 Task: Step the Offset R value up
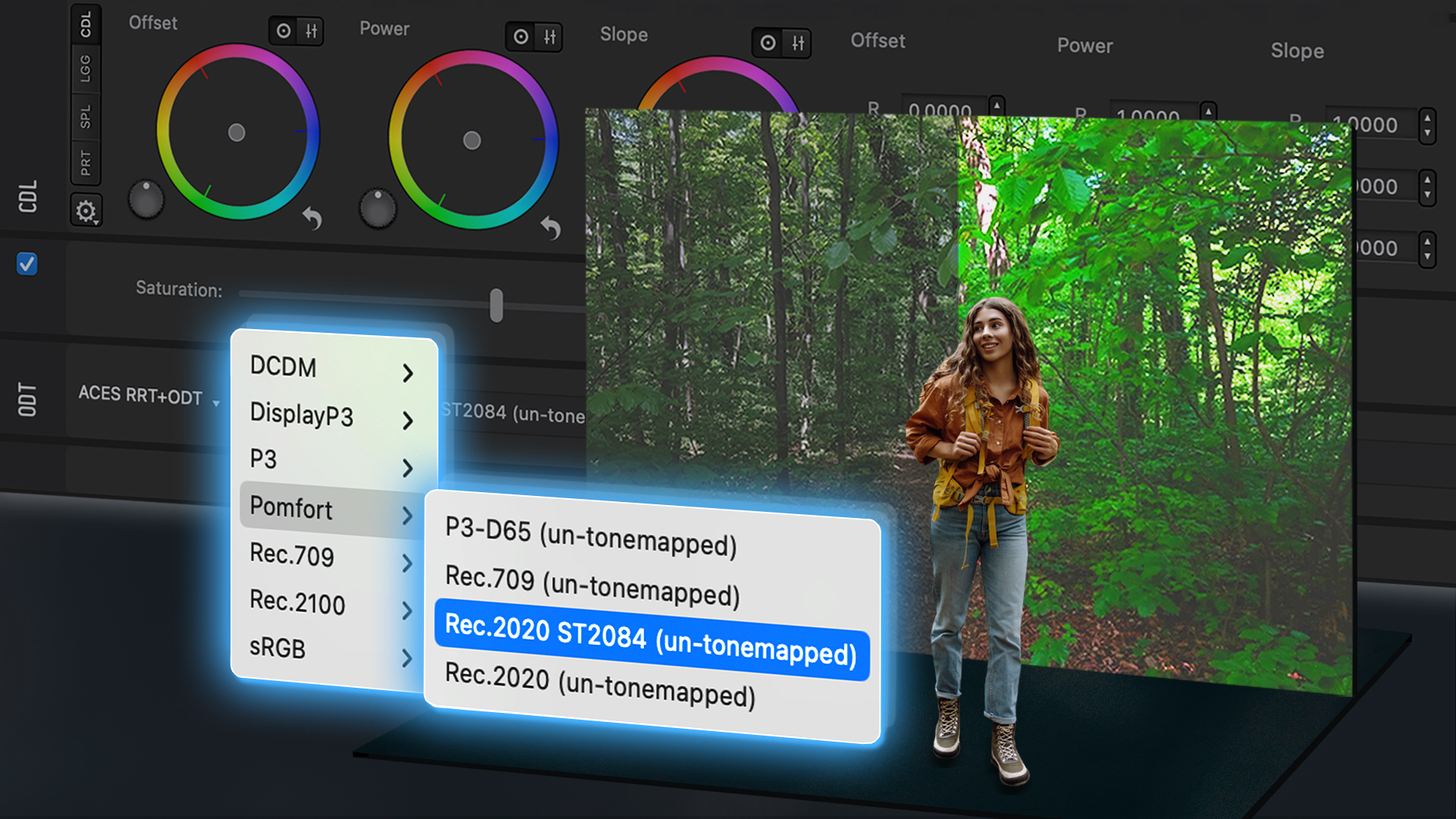click(x=997, y=104)
